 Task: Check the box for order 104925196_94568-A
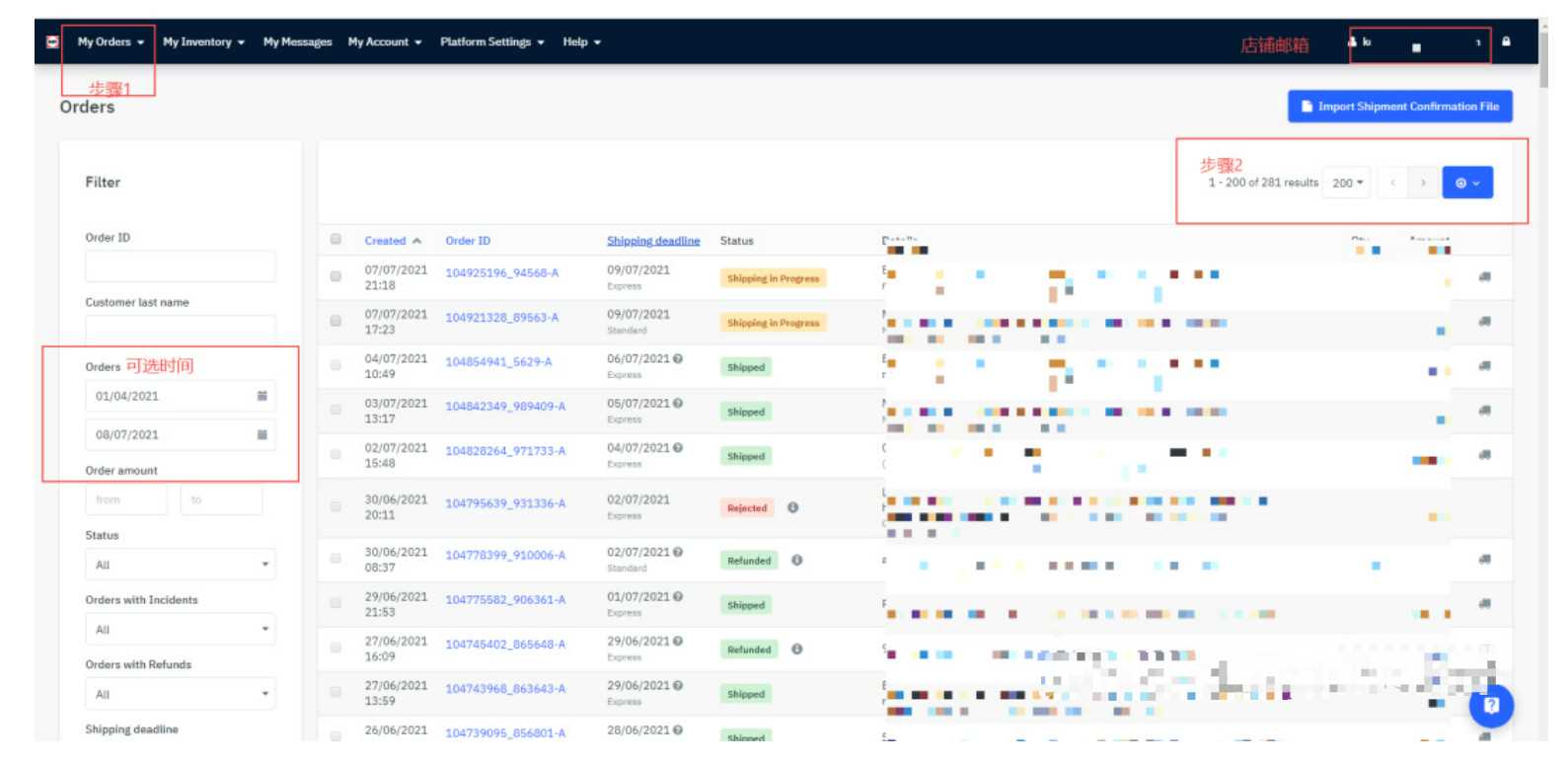(x=336, y=276)
